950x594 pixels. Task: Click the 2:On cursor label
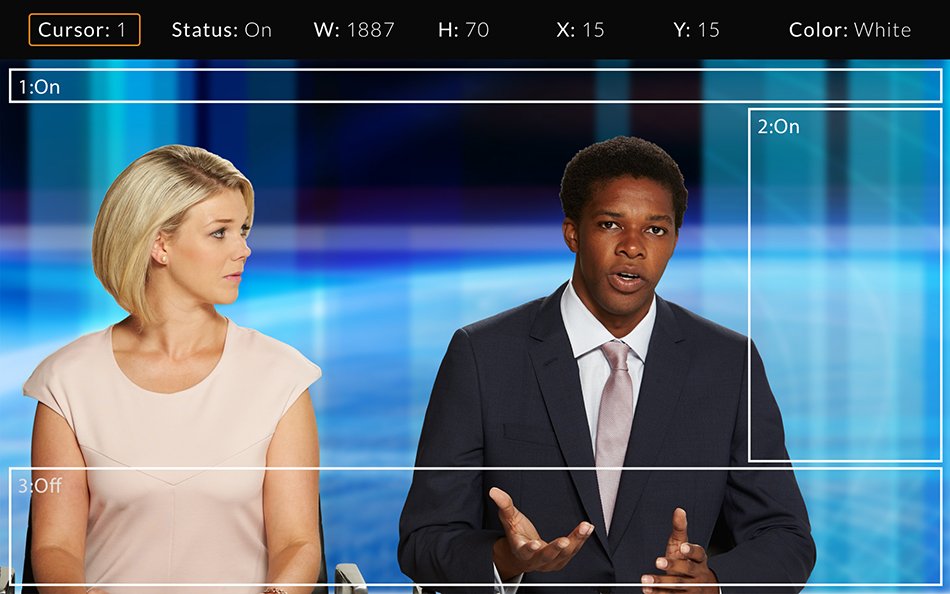[x=778, y=127]
